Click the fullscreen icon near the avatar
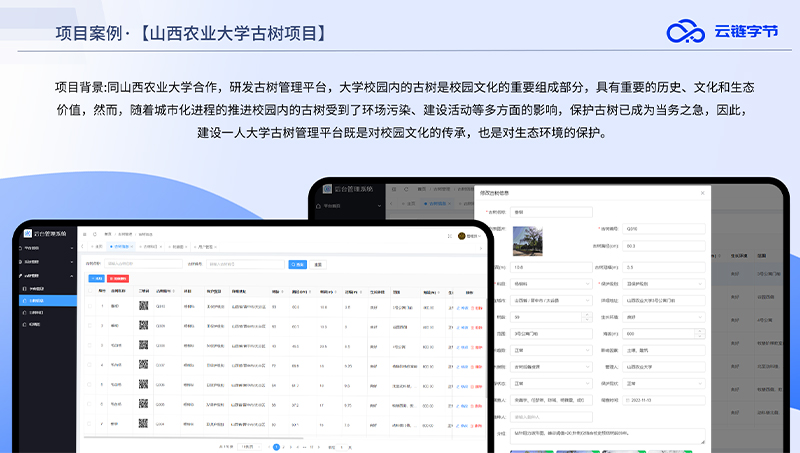 pyautogui.click(x=449, y=236)
